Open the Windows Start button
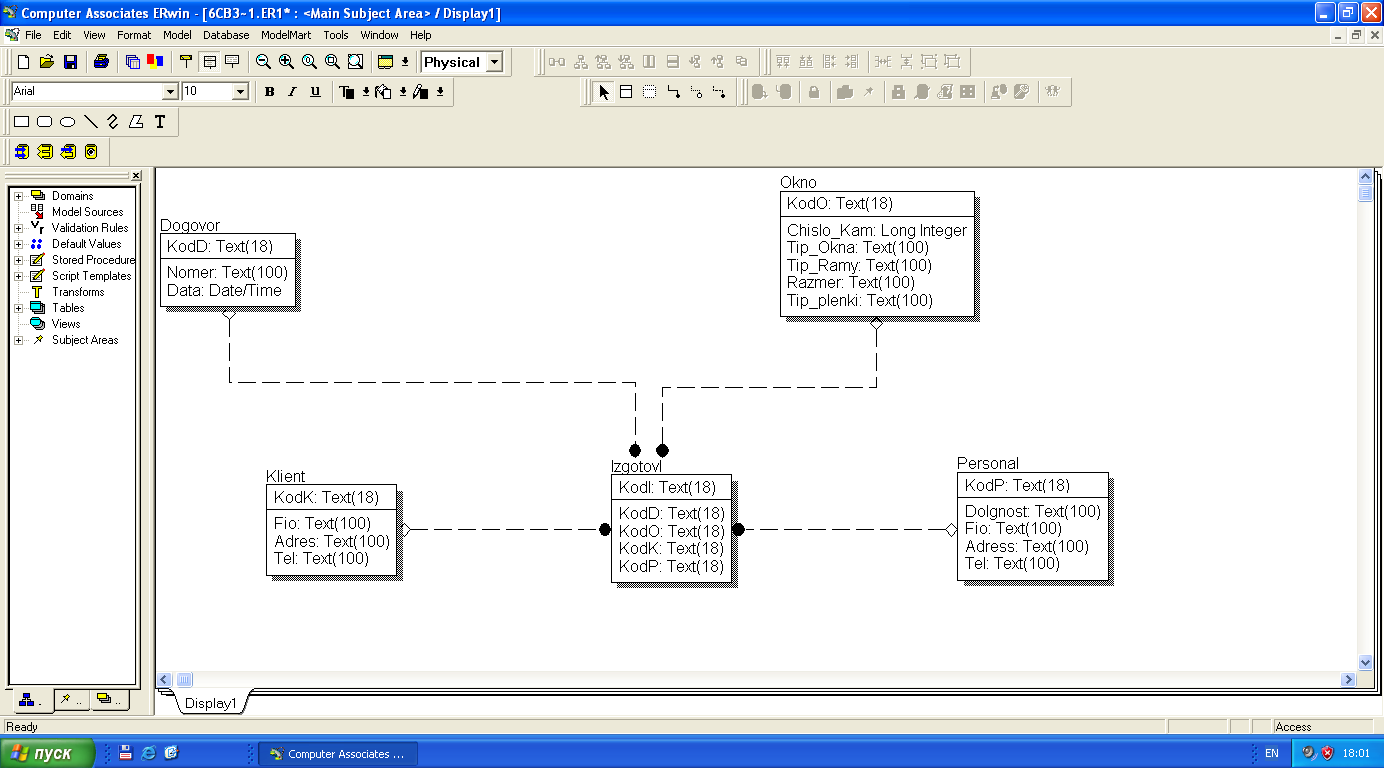Screen dimensions: 1384x768 point(47,754)
